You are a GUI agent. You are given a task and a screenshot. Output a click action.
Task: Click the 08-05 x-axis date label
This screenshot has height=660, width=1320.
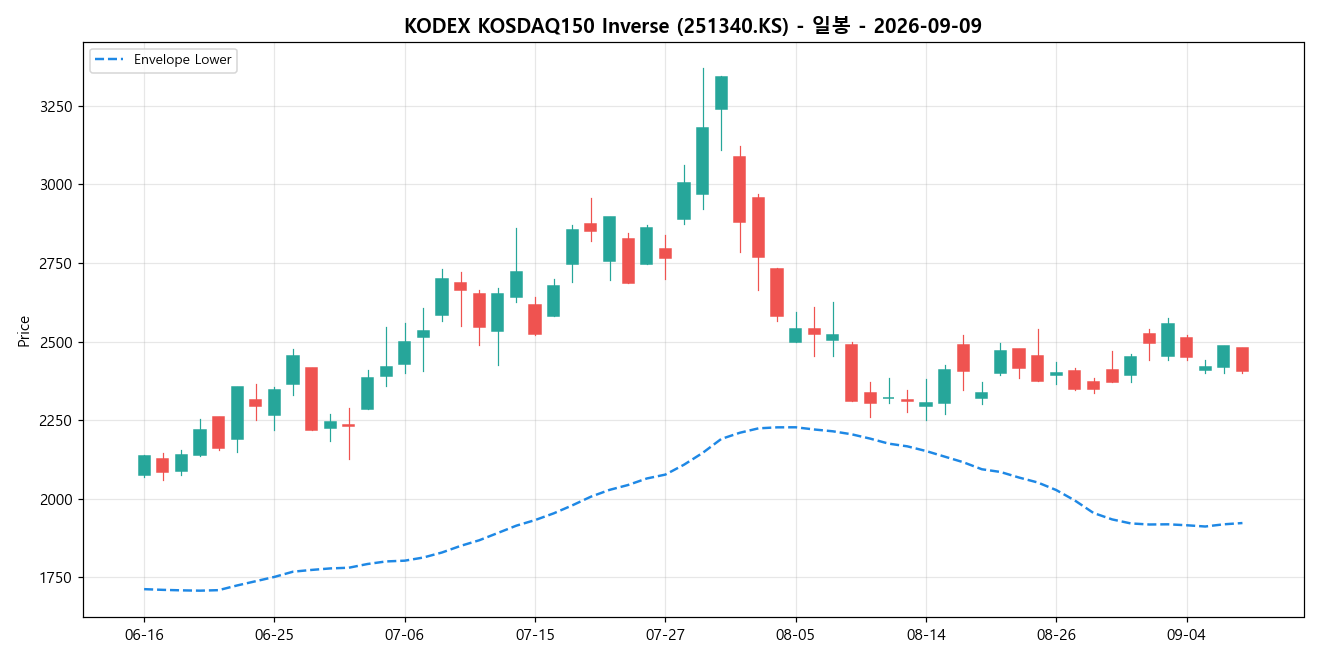[796, 635]
